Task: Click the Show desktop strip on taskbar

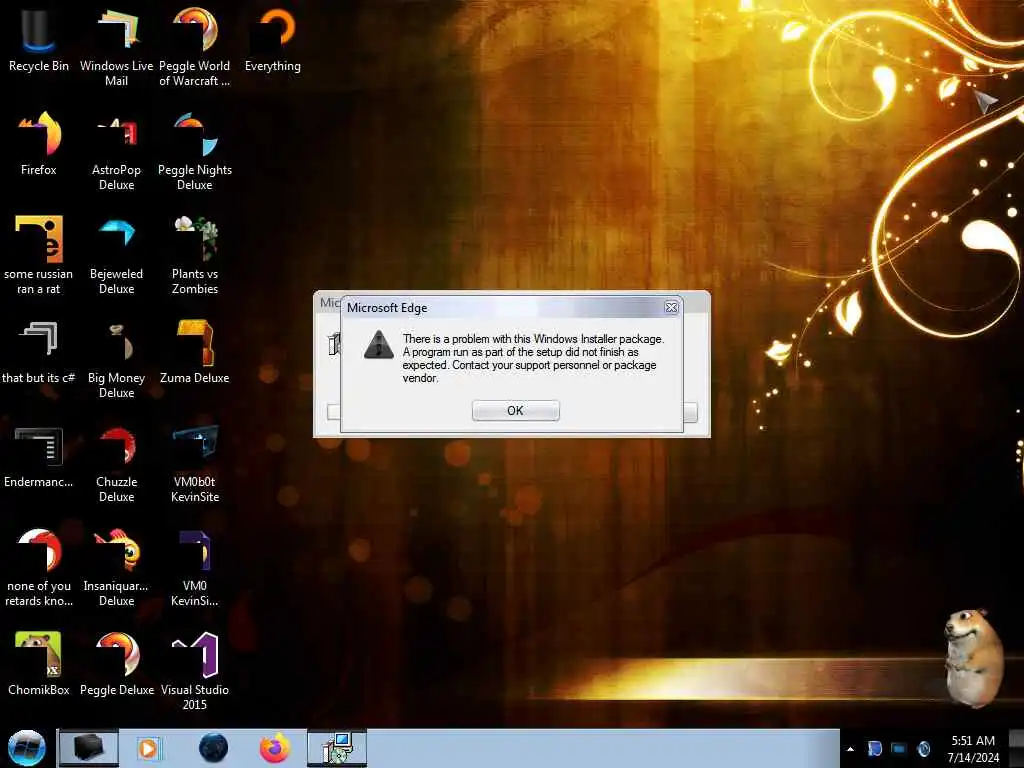Action: point(1016,748)
